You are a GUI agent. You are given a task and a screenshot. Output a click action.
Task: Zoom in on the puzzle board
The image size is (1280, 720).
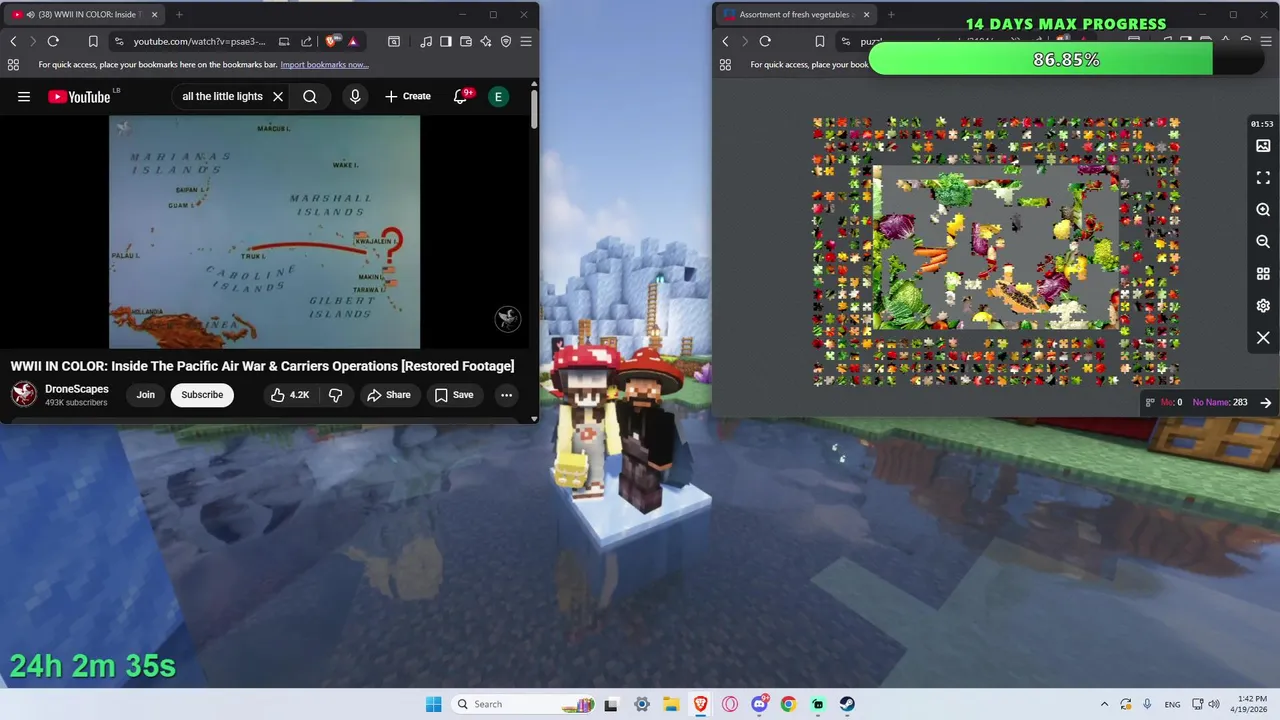pyautogui.click(x=1263, y=210)
